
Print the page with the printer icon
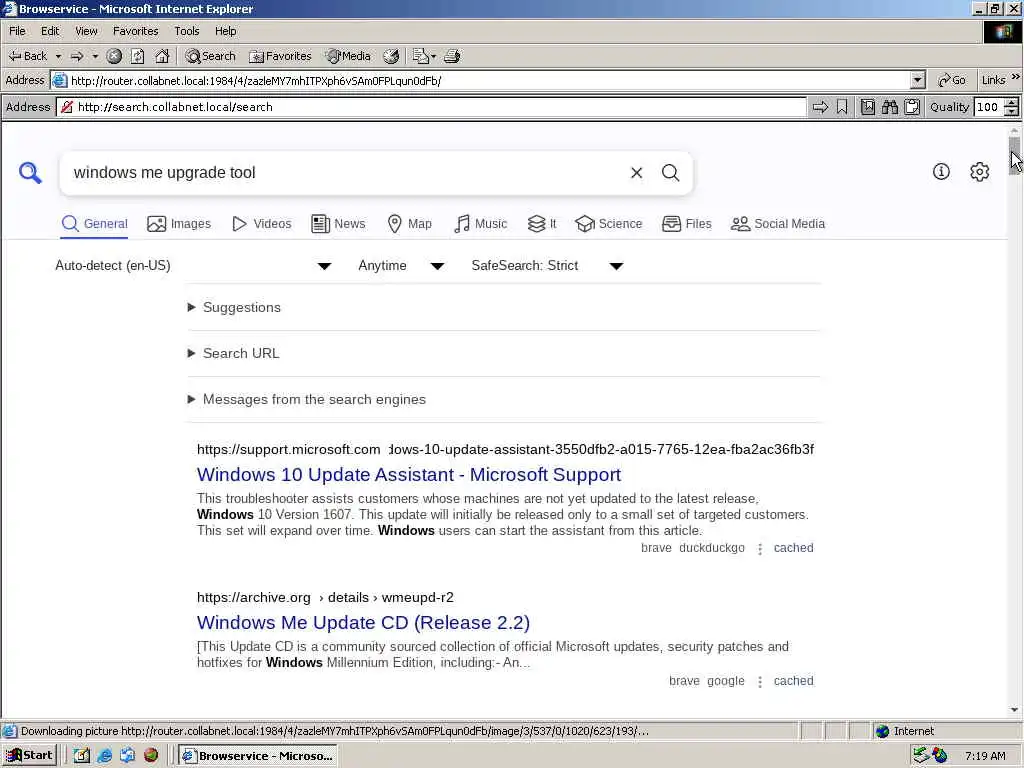click(x=452, y=56)
